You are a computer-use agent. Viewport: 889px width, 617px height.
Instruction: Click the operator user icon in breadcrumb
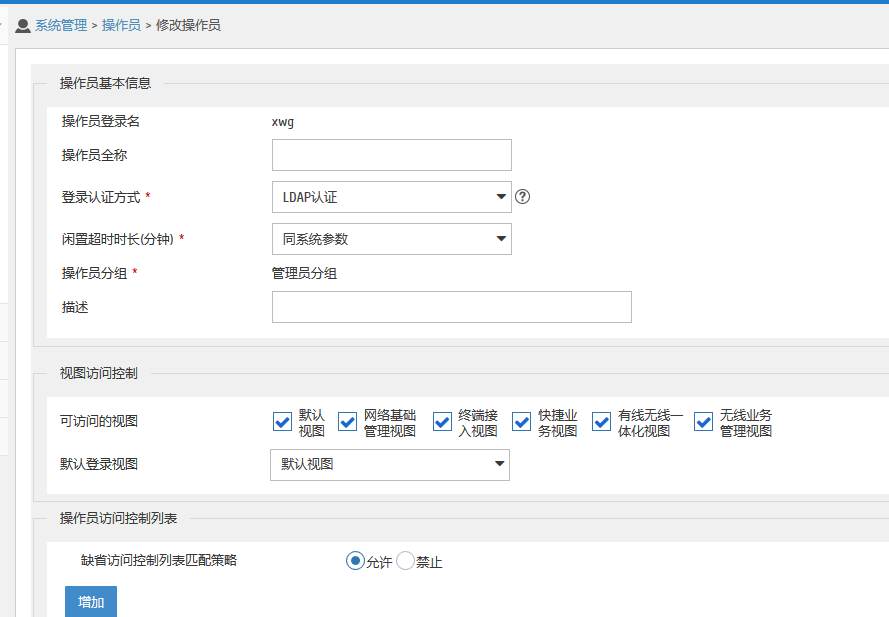pos(23,26)
